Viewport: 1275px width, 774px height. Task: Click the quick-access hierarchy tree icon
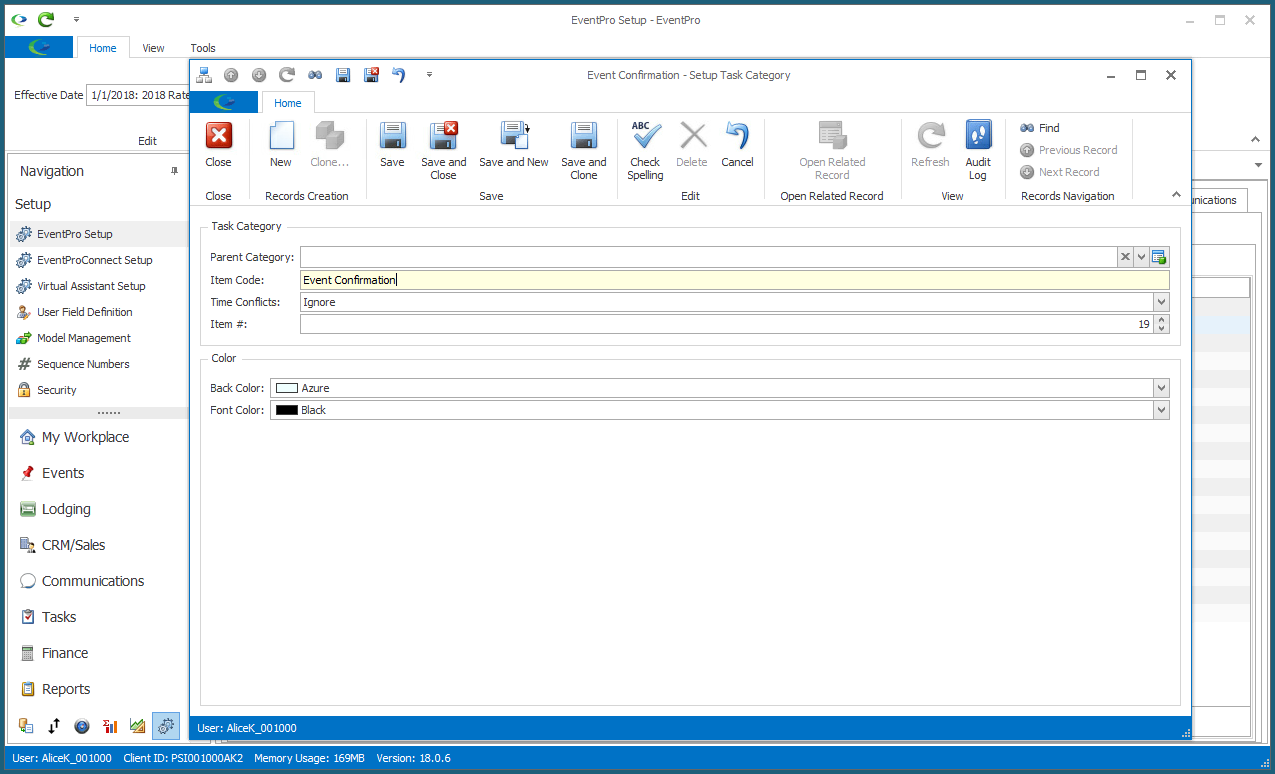click(204, 75)
